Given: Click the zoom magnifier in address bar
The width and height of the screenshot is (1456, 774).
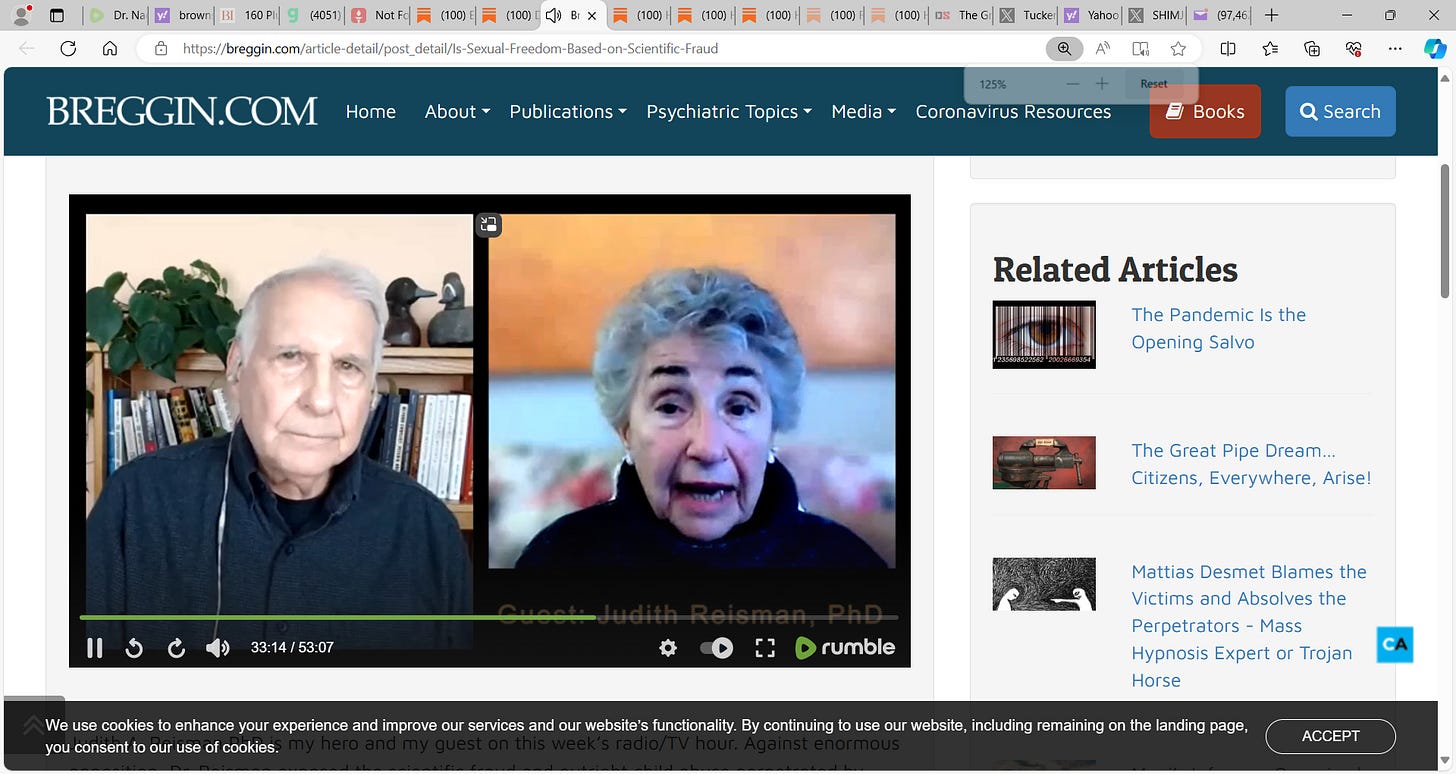Looking at the screenshot, I should pos(1064,48).
